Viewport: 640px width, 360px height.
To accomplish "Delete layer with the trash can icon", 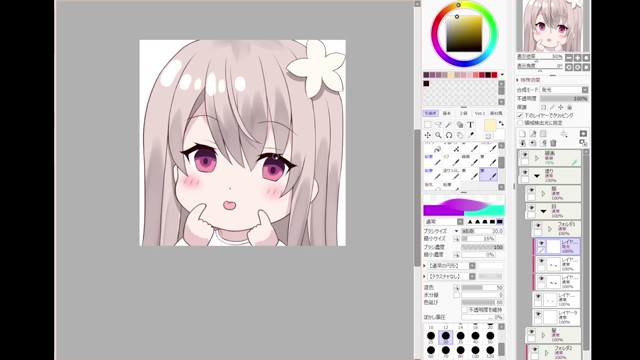I will (x=553, y=143).
